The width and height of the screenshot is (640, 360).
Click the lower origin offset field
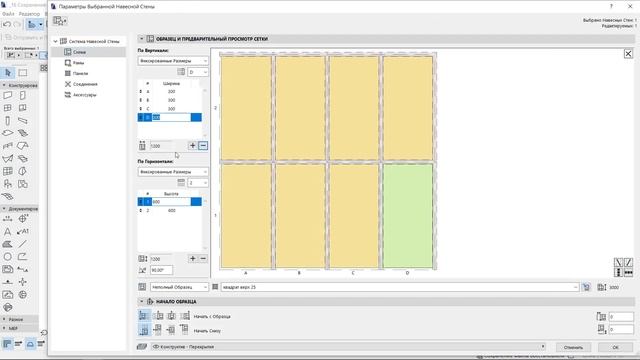coord(621,329)
